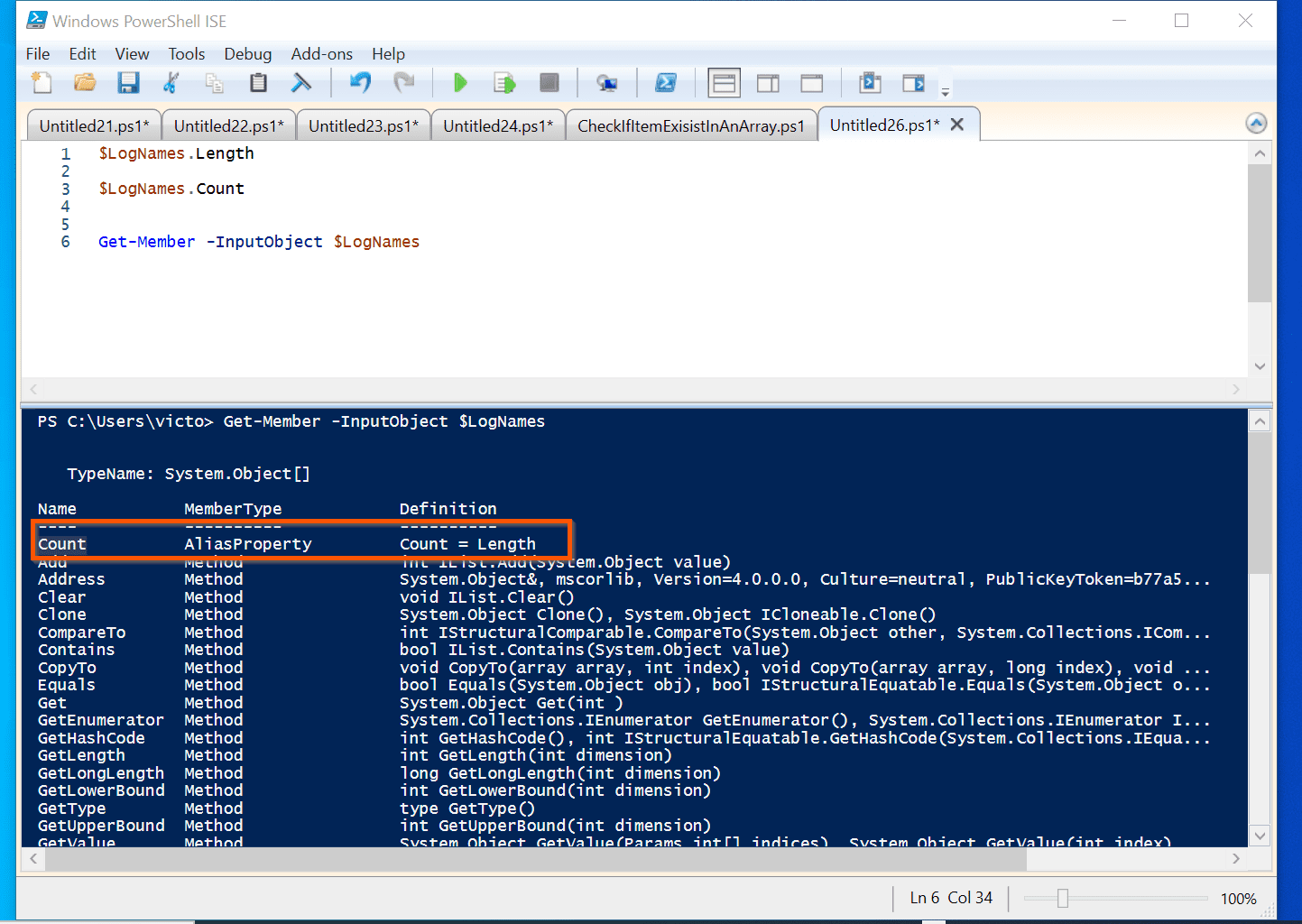Viewport: 1302px width, 924px height.
Task: Copy selection using the Copy icon
Action: click(x=214, y=83)
